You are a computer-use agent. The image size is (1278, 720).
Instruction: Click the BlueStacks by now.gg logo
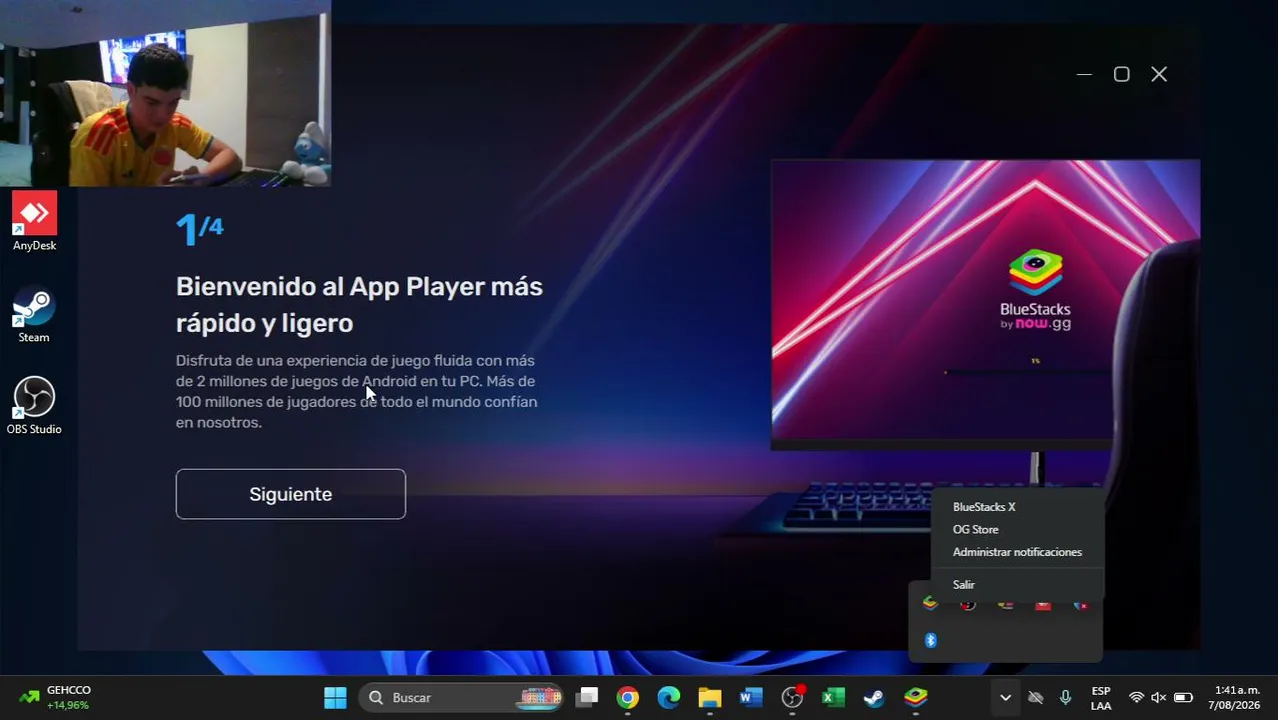(1035, 290)
